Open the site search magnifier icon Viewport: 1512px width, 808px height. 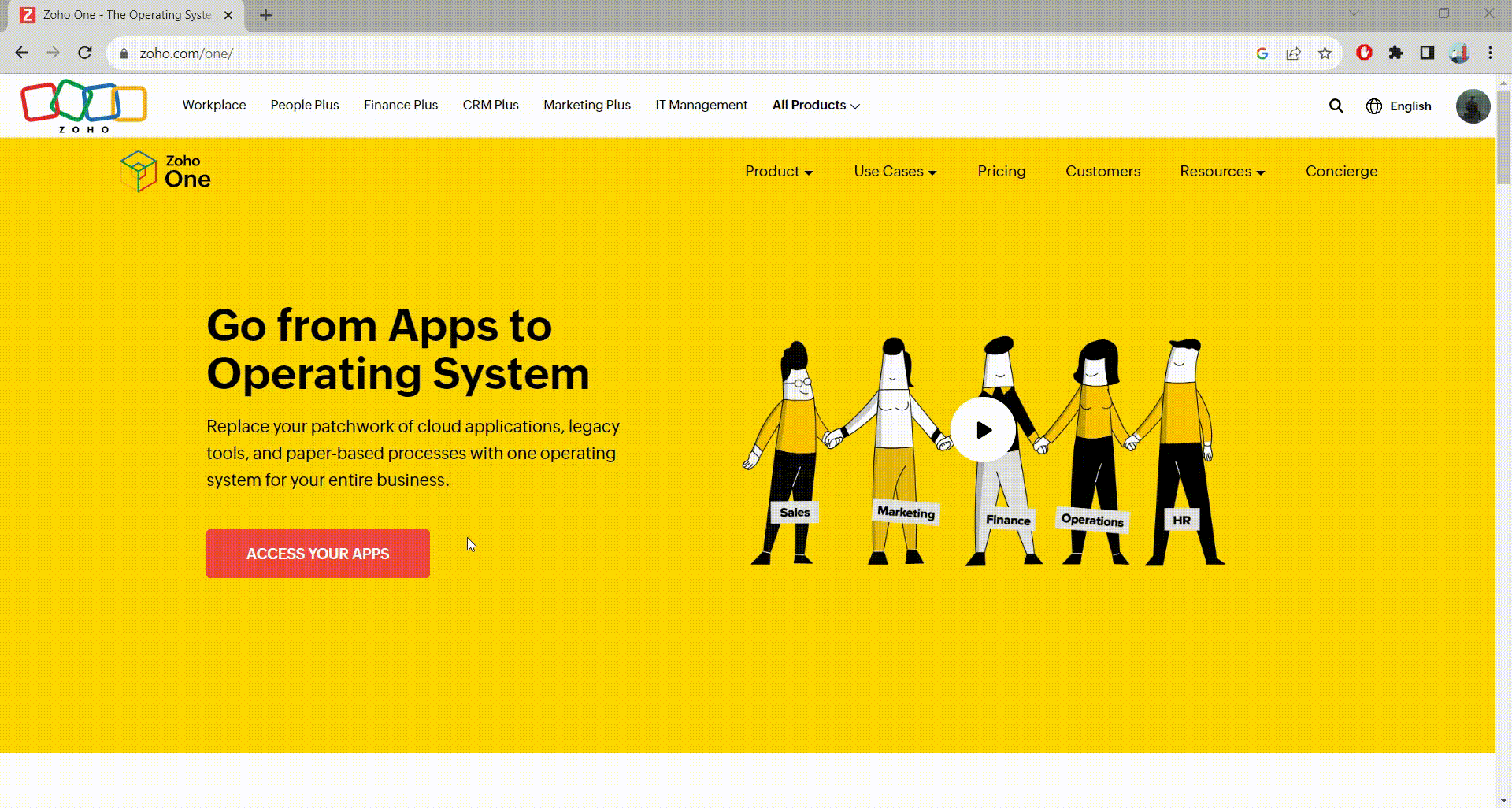coord(1336,106)
